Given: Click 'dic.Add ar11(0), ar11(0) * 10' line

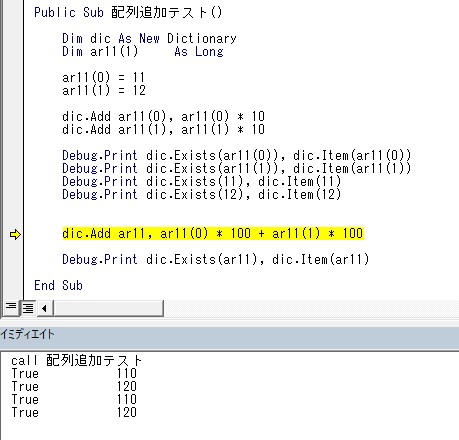Looking at the screenshot, I should [163, 117].
